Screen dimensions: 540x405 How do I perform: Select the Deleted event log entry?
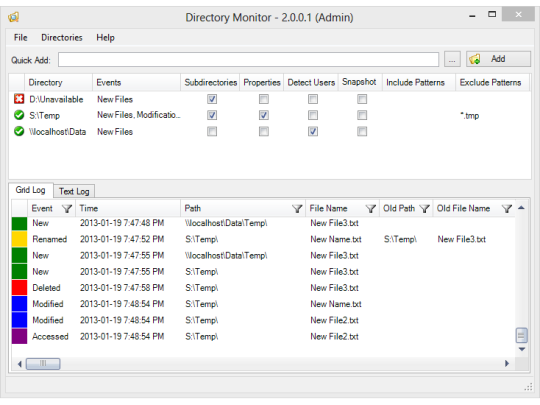pos(263,288)
